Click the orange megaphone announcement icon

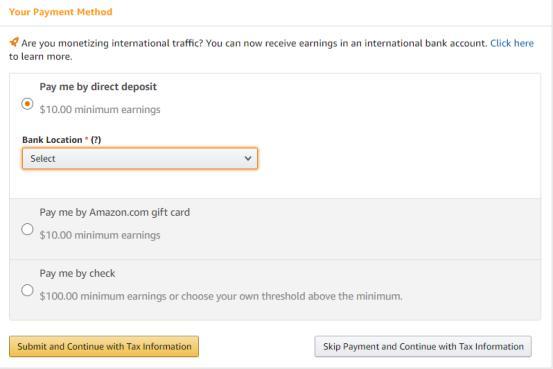click(14, 42)
